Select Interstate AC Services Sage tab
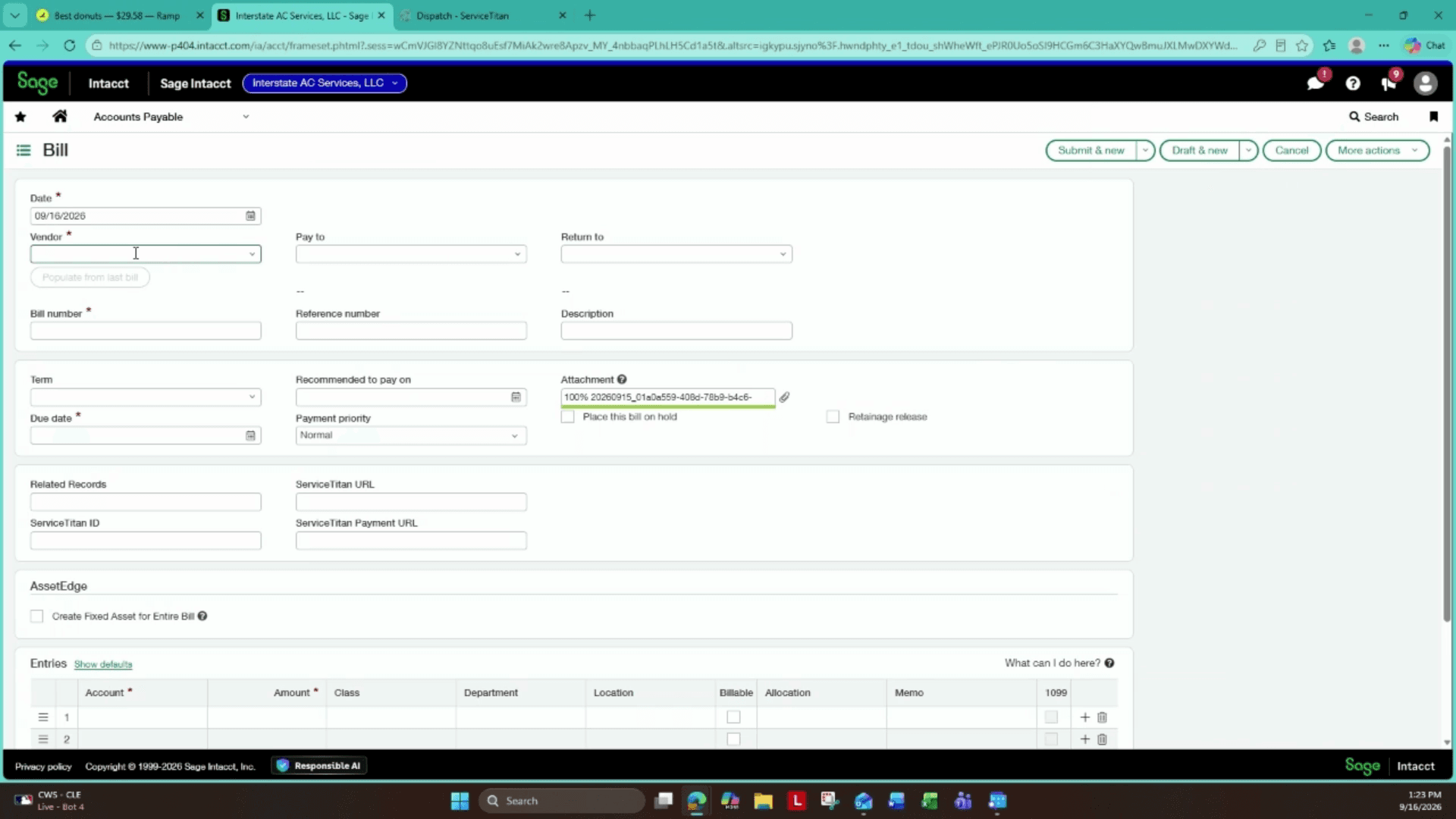This screenshot has height=819, width=1456. coord(302,15)
